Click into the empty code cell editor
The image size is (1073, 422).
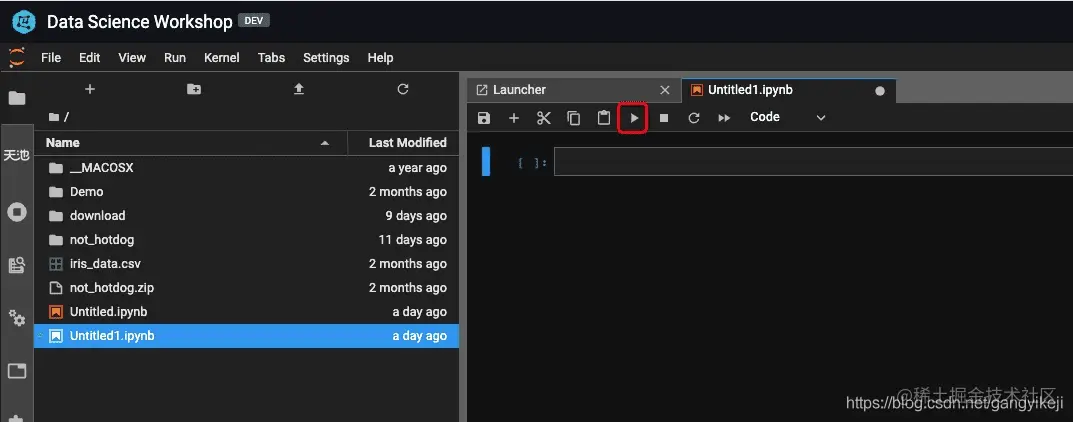[813, 162]
